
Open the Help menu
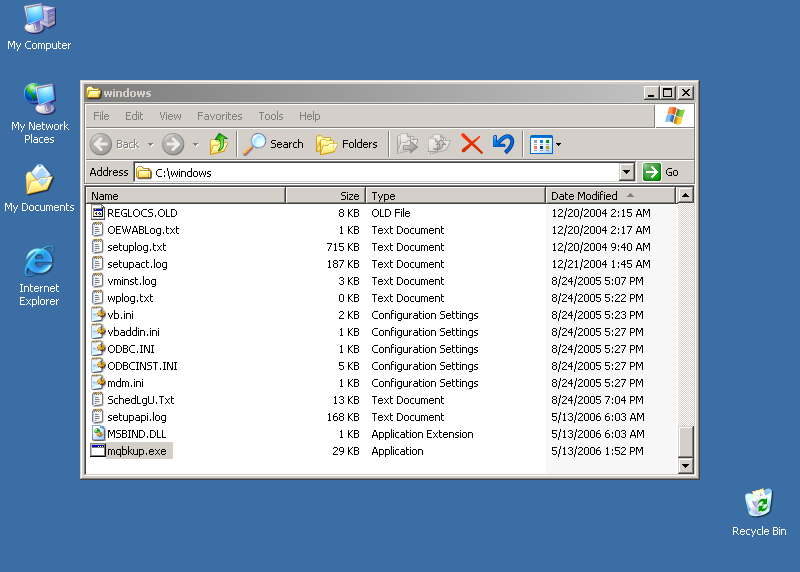(x=309, y=116)
